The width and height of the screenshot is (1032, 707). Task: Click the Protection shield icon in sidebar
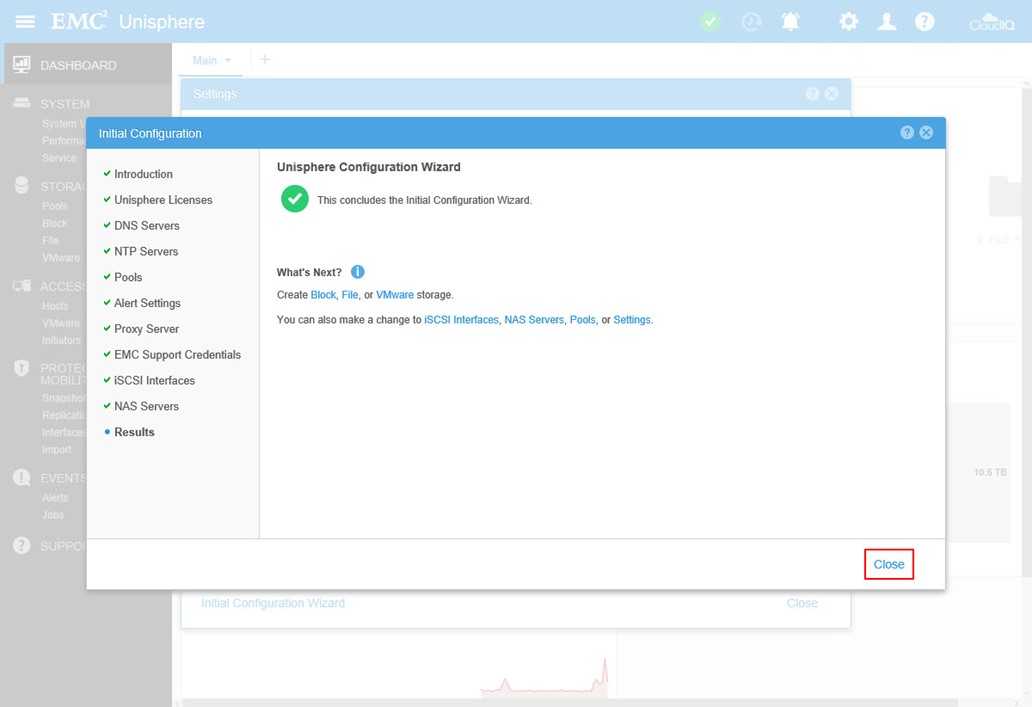22,368
